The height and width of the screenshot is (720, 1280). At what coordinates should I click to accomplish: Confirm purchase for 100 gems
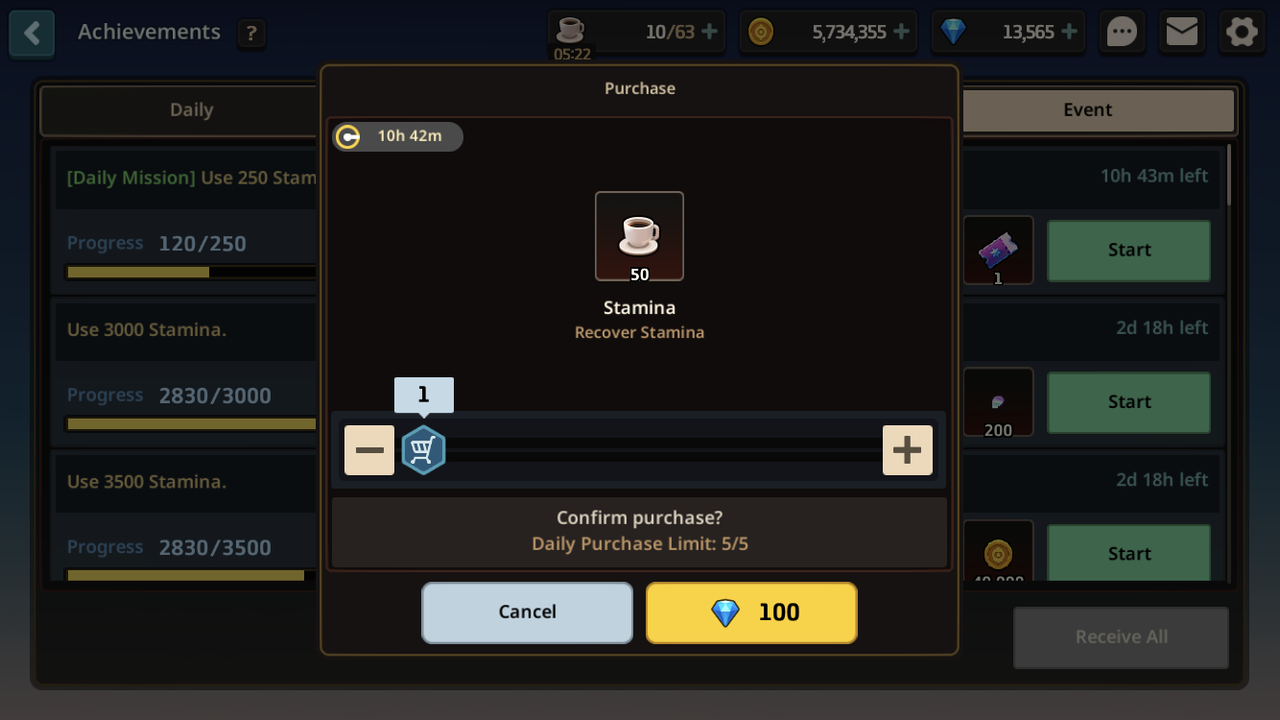pyautogui.click(x=751, y=612)
